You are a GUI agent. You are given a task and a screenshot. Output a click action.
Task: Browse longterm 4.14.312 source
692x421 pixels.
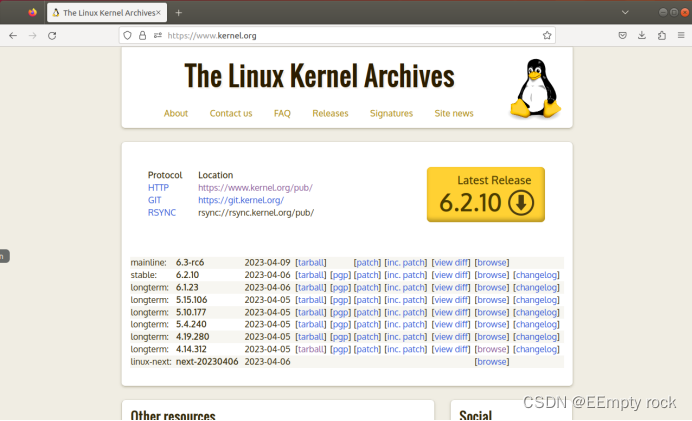(492, 349)
